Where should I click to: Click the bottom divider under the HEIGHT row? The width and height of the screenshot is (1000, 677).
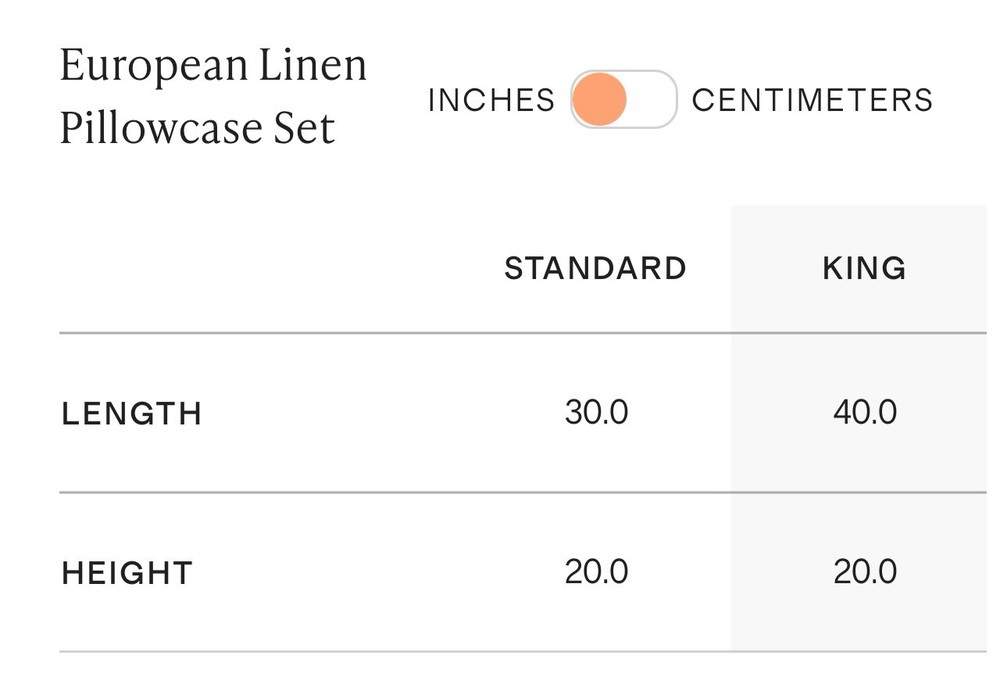coord(400,652)
